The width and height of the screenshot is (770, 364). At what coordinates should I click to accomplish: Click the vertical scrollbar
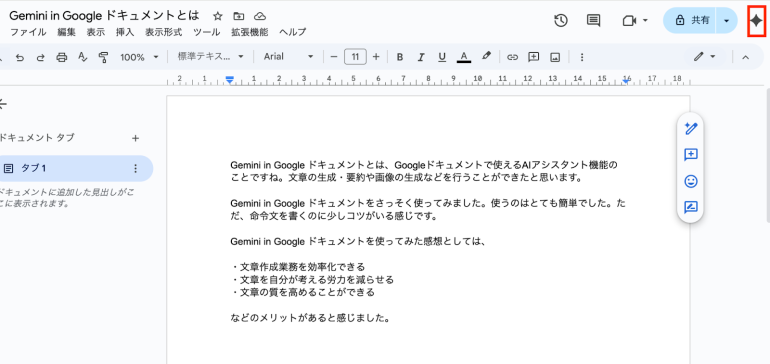click(x=767, y=155)
